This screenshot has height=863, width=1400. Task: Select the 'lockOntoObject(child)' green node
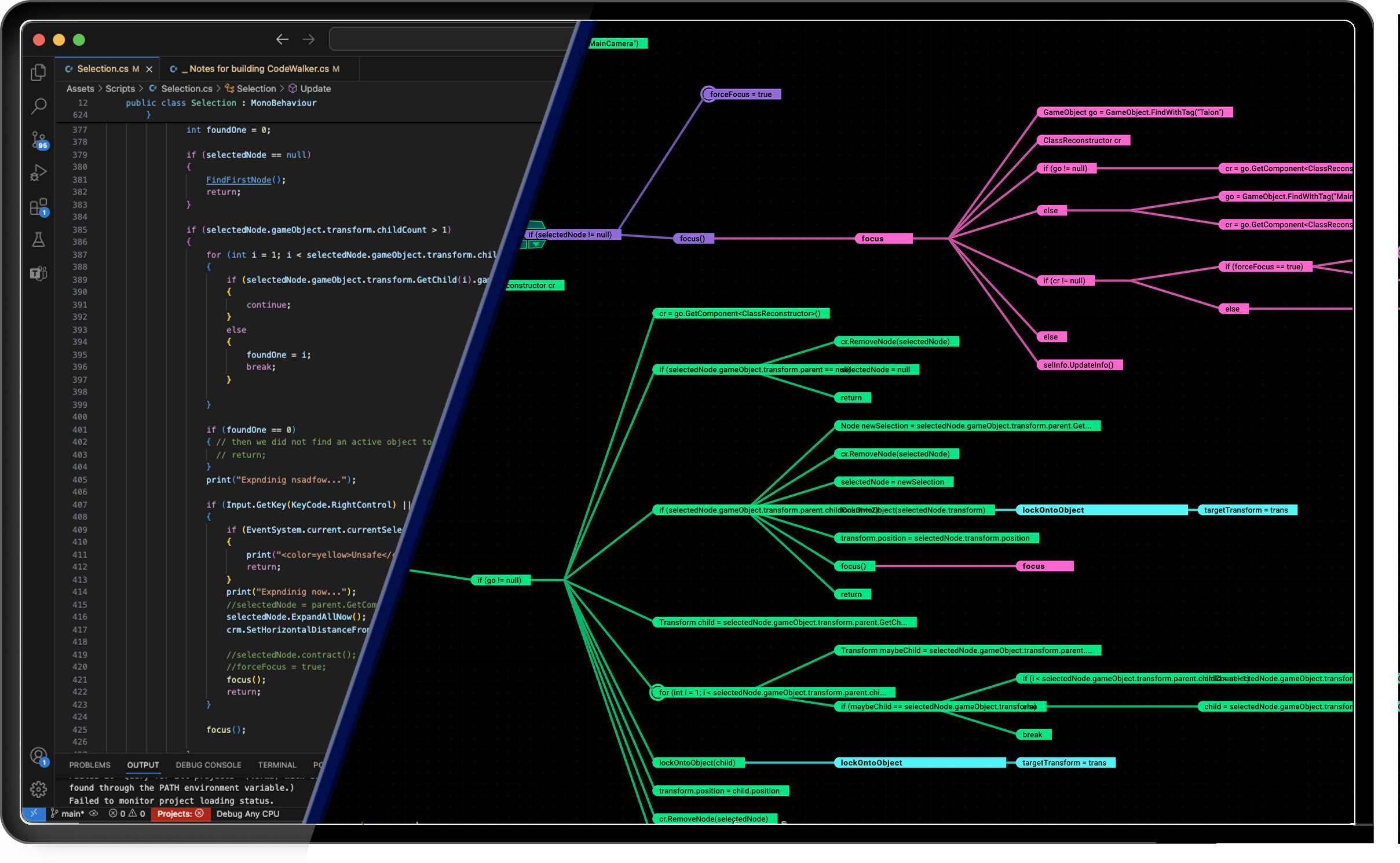[x=699, y=762]
